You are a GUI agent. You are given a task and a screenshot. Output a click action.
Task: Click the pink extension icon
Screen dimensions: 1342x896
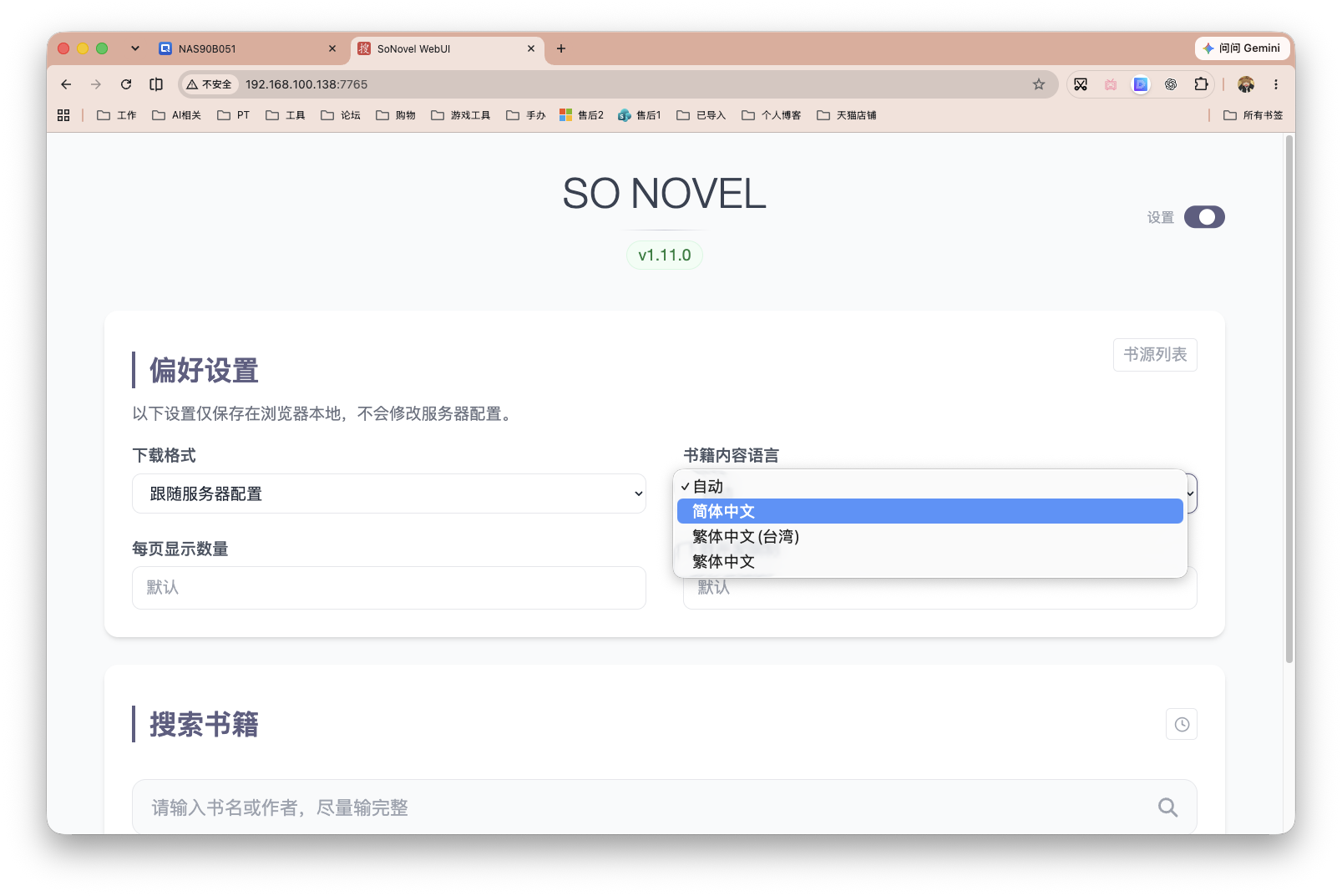tap(1111, 84)
